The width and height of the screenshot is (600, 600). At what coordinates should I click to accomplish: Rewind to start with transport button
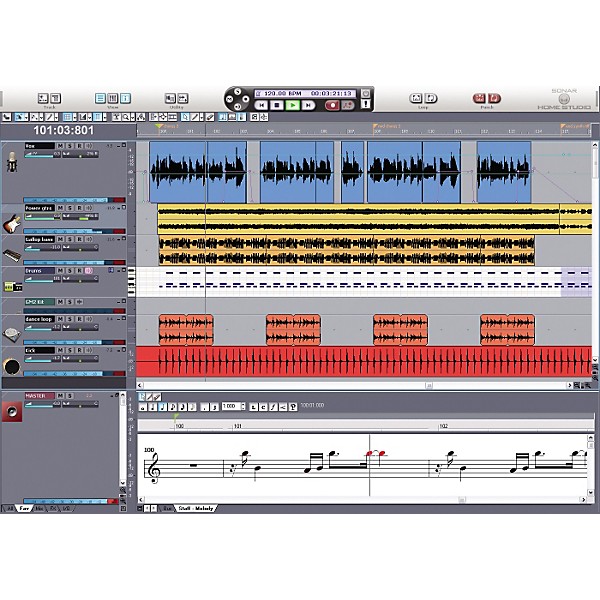(x=261, y=105)
